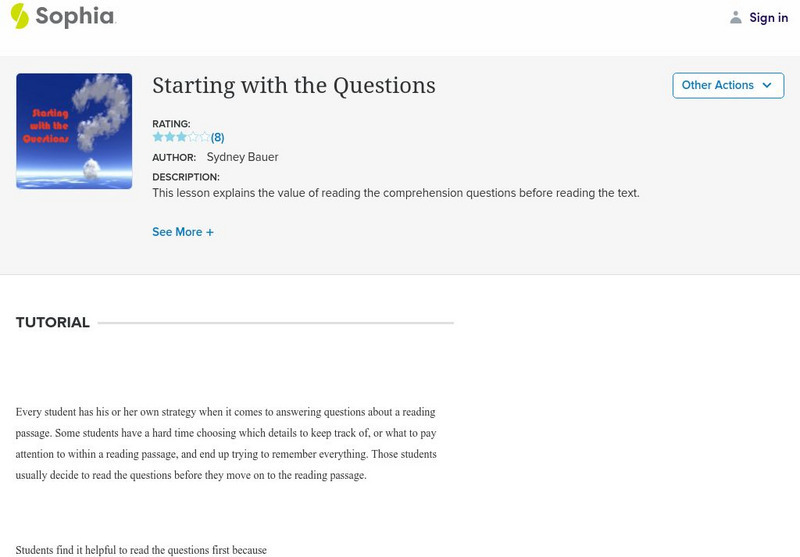This screenshot has height=557, width=800.
Task: Click the Sophia leaf logo icon
Action: point(20,16)
